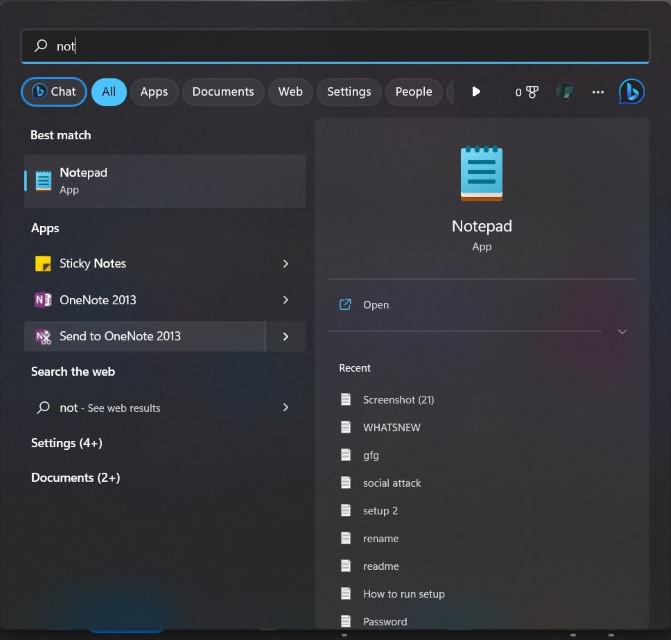Open Notepad from Best match result

[x=165, y=181]
